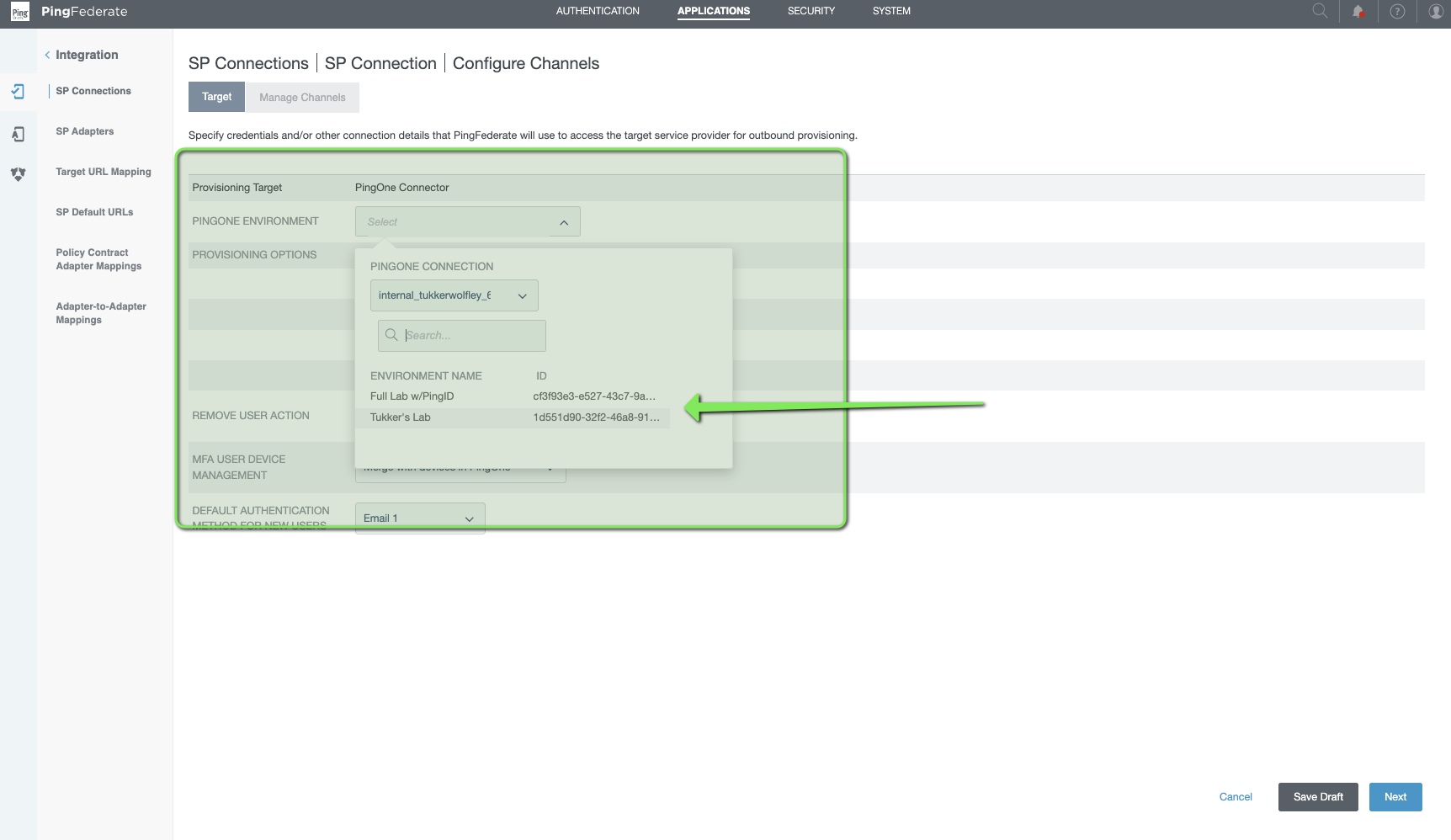The height and width of the screenshot is (840, 1451).
Task: Open the user account profile icon
Action: pyautogui.click(x=1436, y=12)
